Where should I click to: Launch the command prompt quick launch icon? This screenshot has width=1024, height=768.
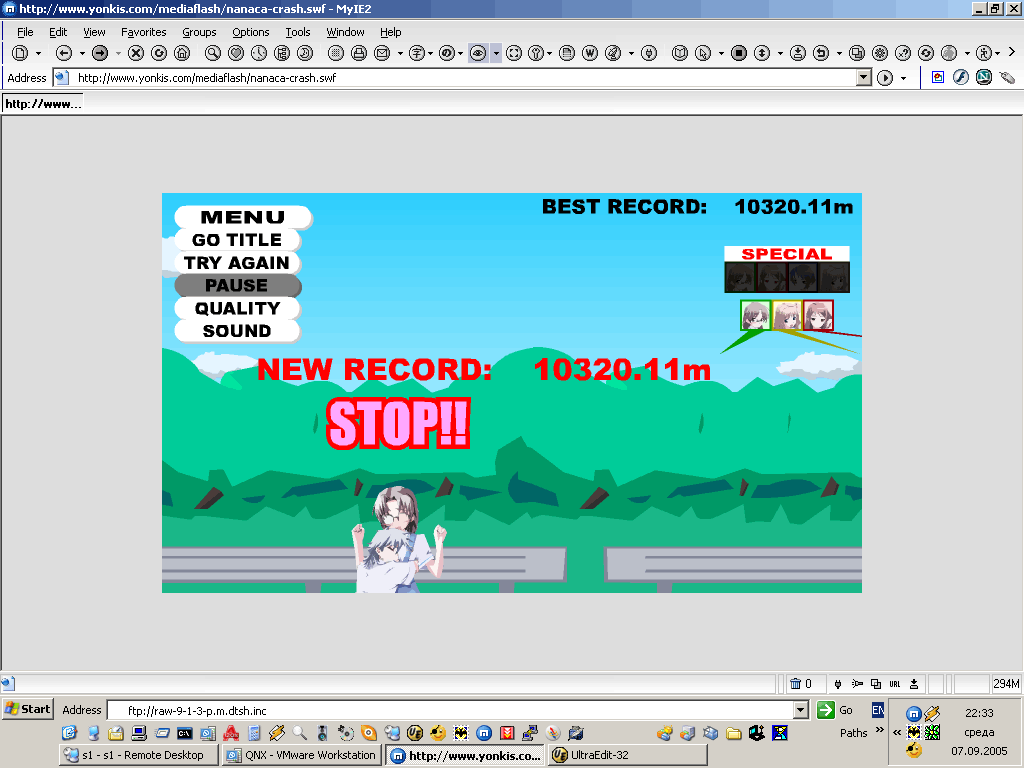click(185, 733)
